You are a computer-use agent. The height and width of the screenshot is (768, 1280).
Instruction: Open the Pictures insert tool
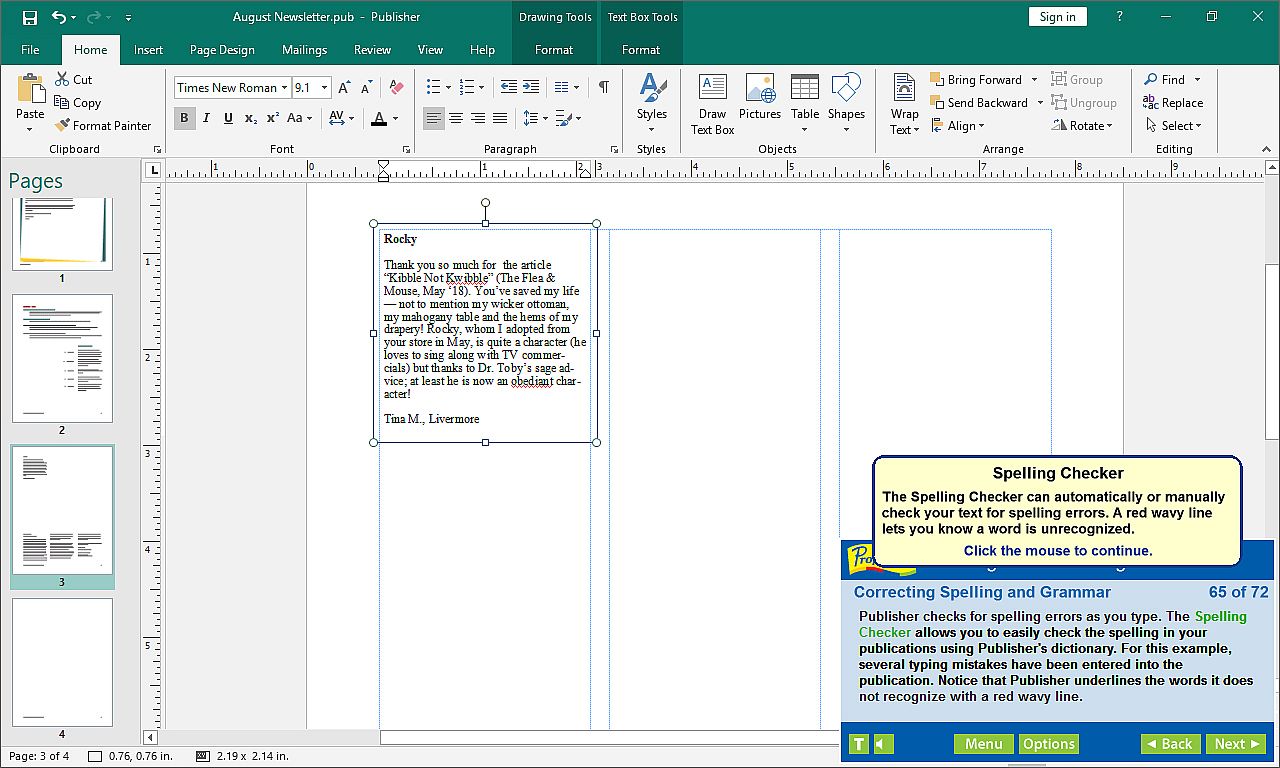(x=759, y=88)
